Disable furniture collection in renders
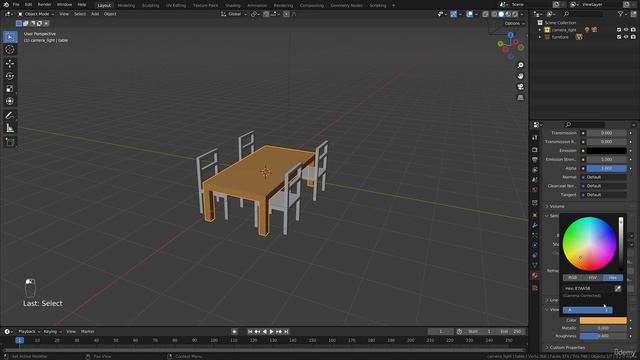 tap(633, 37)
